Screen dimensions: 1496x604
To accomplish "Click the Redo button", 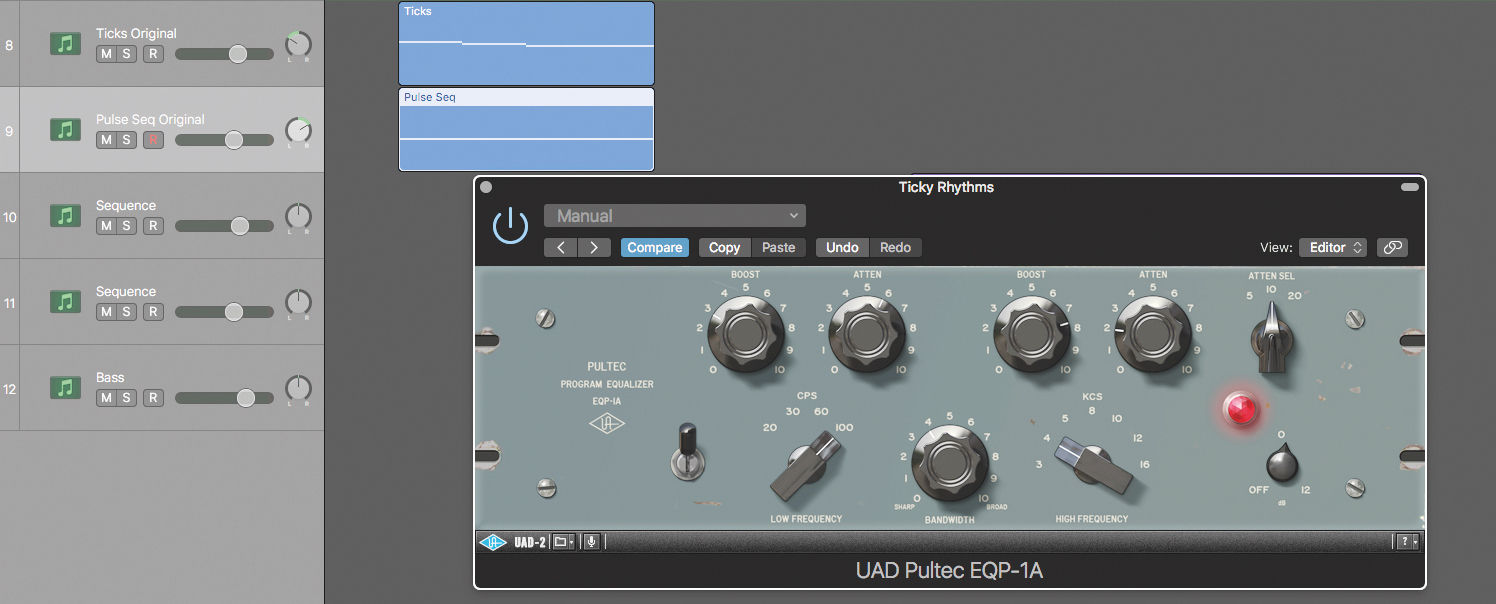I will click(x=895, y=247).
